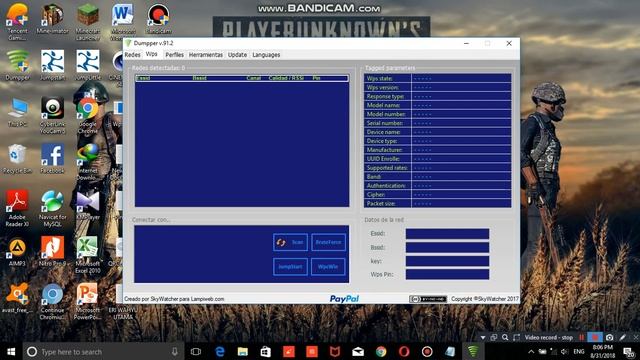Open Tencent Gaming desktop shortcut
This screenshot has height=360, width=640.
pyautogui.click(x=18, y=22)
